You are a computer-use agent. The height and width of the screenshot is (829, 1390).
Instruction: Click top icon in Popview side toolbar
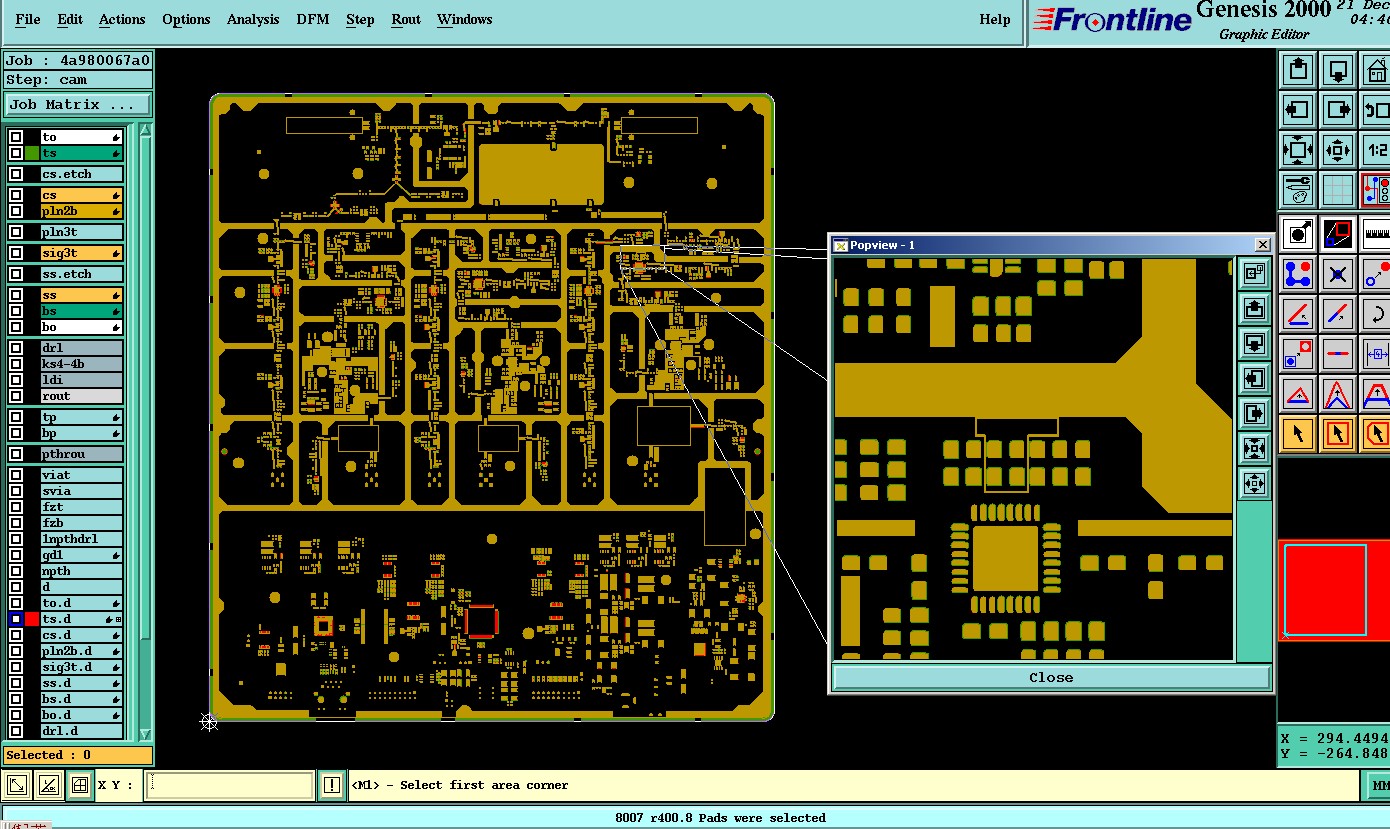pyautogui.click(x=1254, y=274)
